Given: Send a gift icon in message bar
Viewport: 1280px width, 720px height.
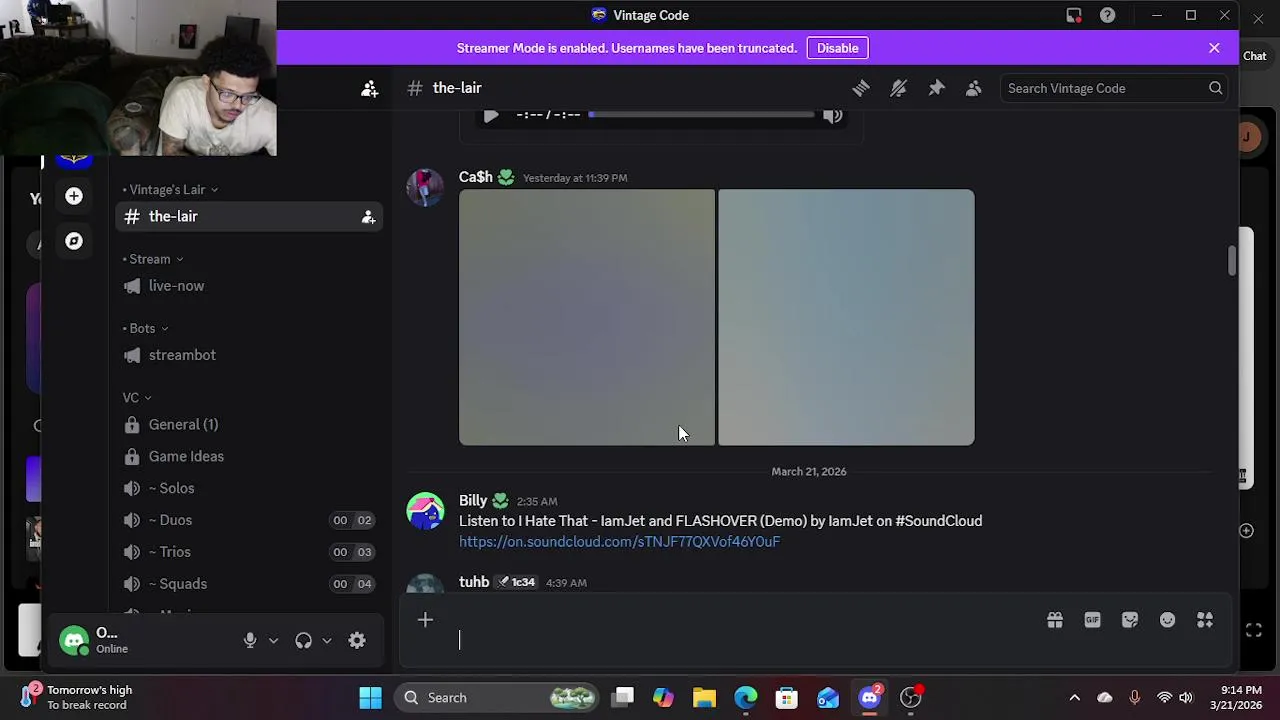Looking at the screenshot, I should pos(1054,620).
